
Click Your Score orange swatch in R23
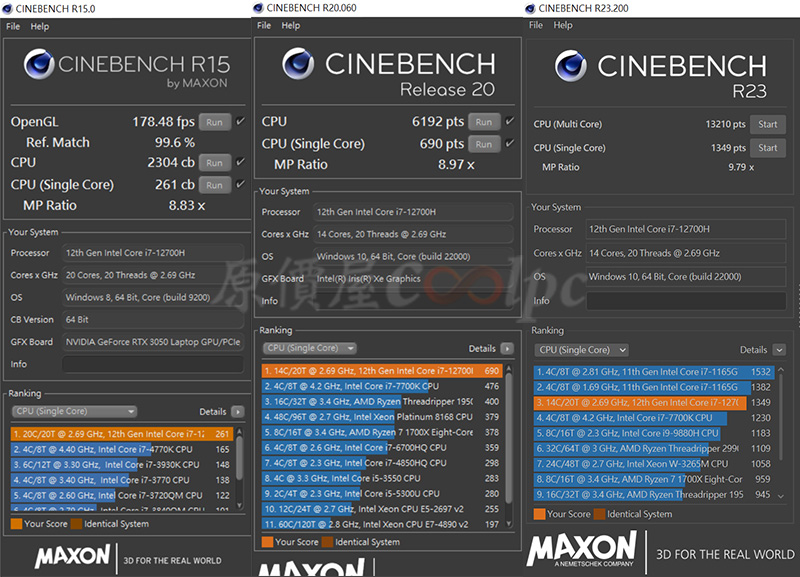click(x=539, y=514)
